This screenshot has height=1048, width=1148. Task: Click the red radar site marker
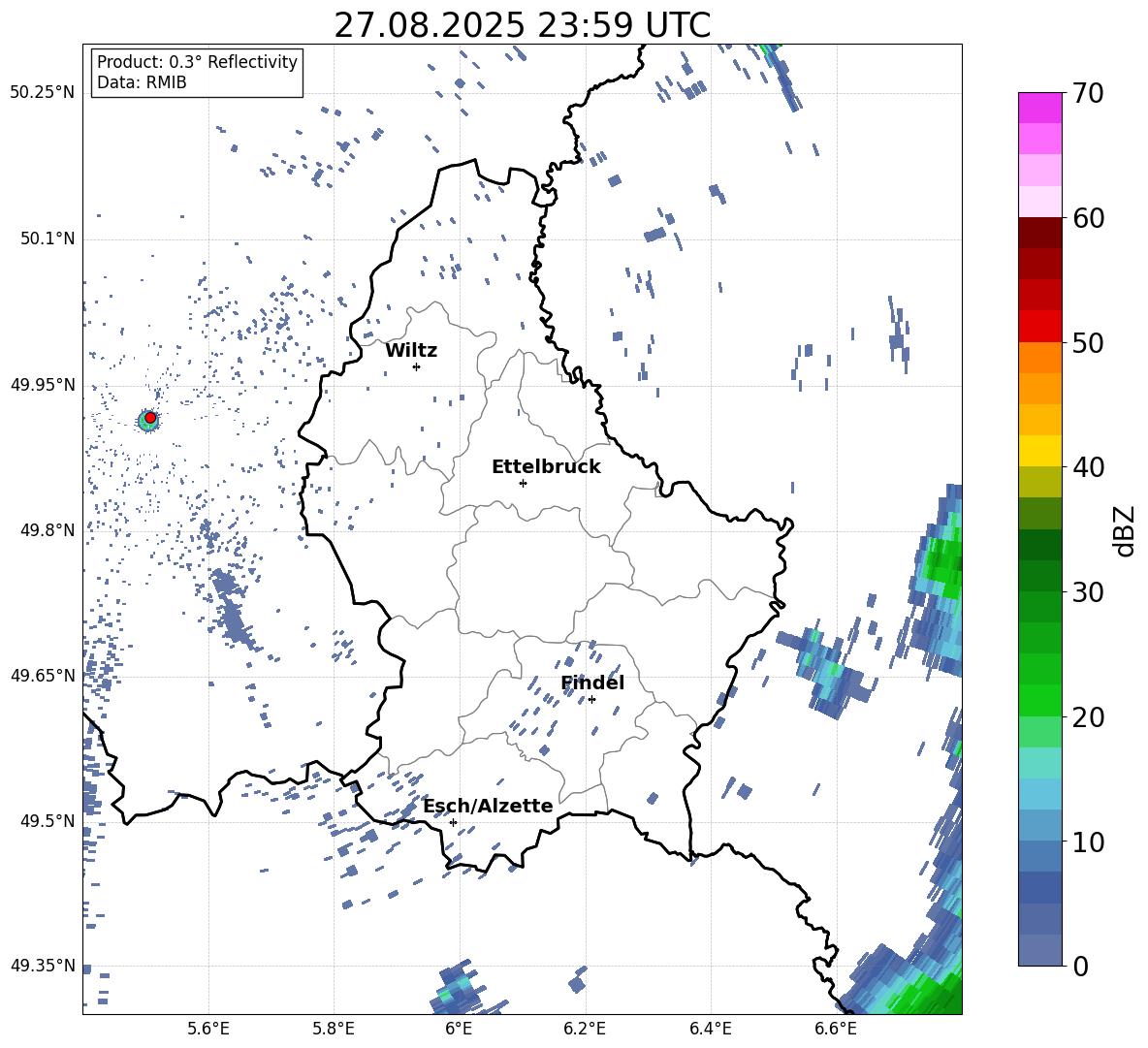(150, 417)
